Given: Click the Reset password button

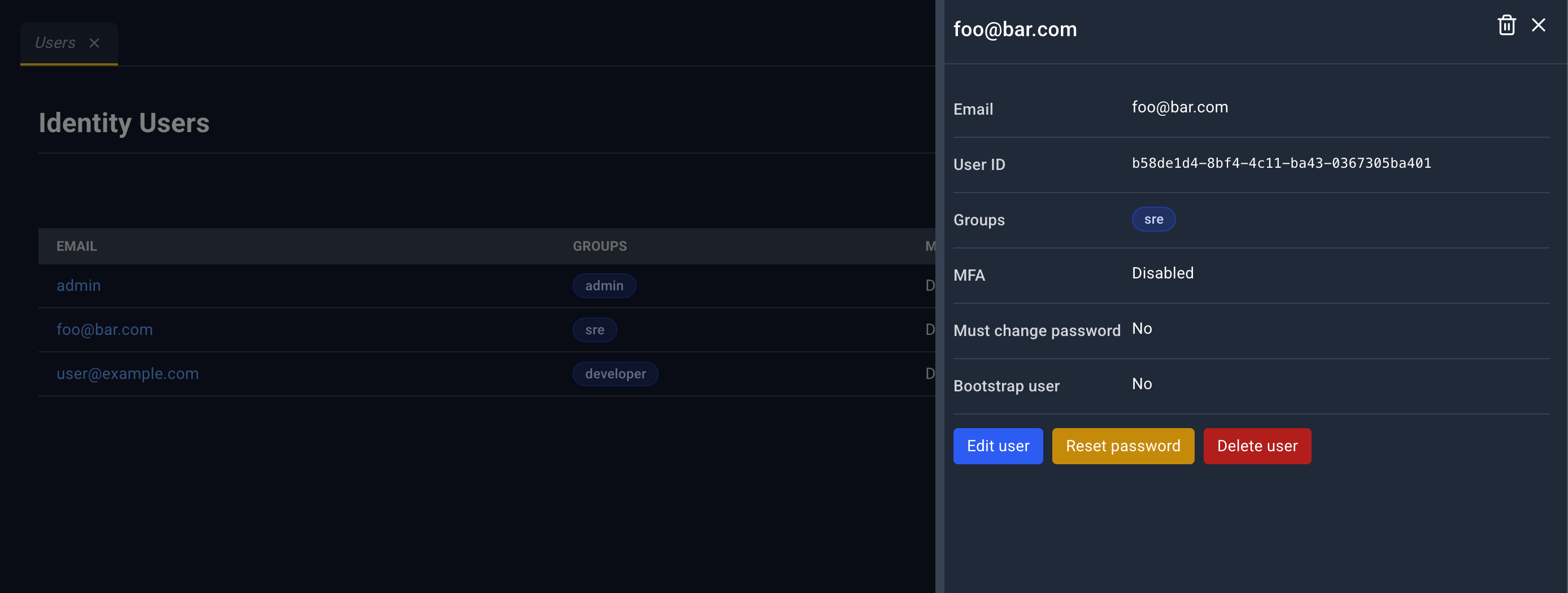Looking at the screenshot, I should [1122, 446].
